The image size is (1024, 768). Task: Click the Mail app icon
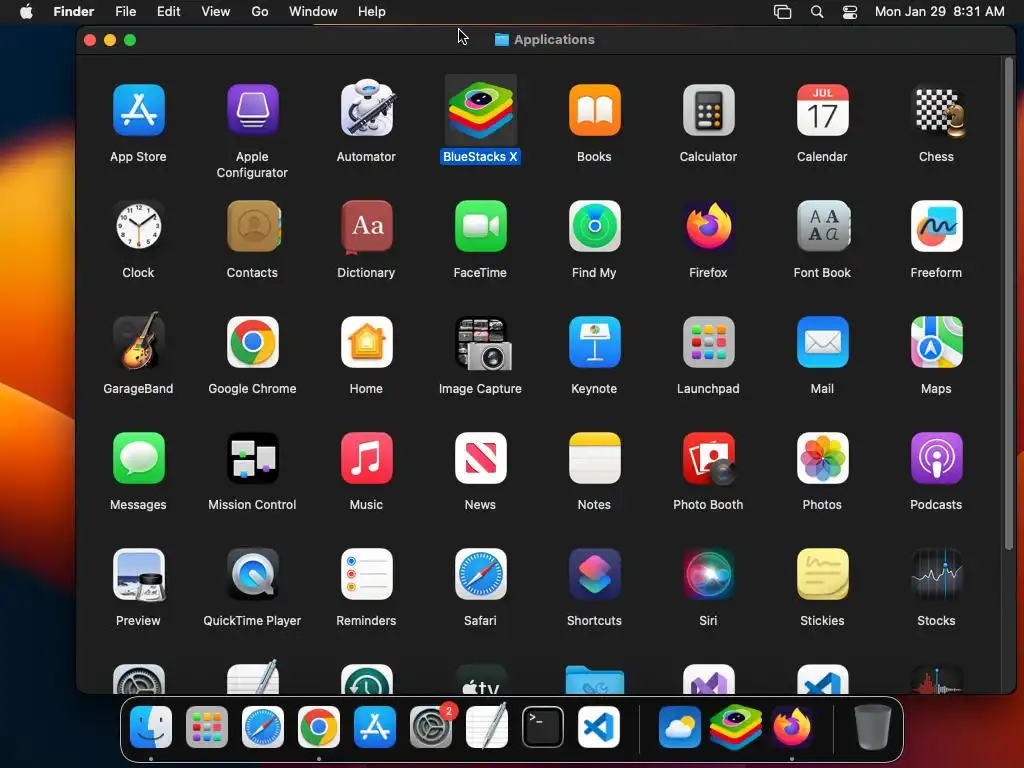[x=822, y=342]
